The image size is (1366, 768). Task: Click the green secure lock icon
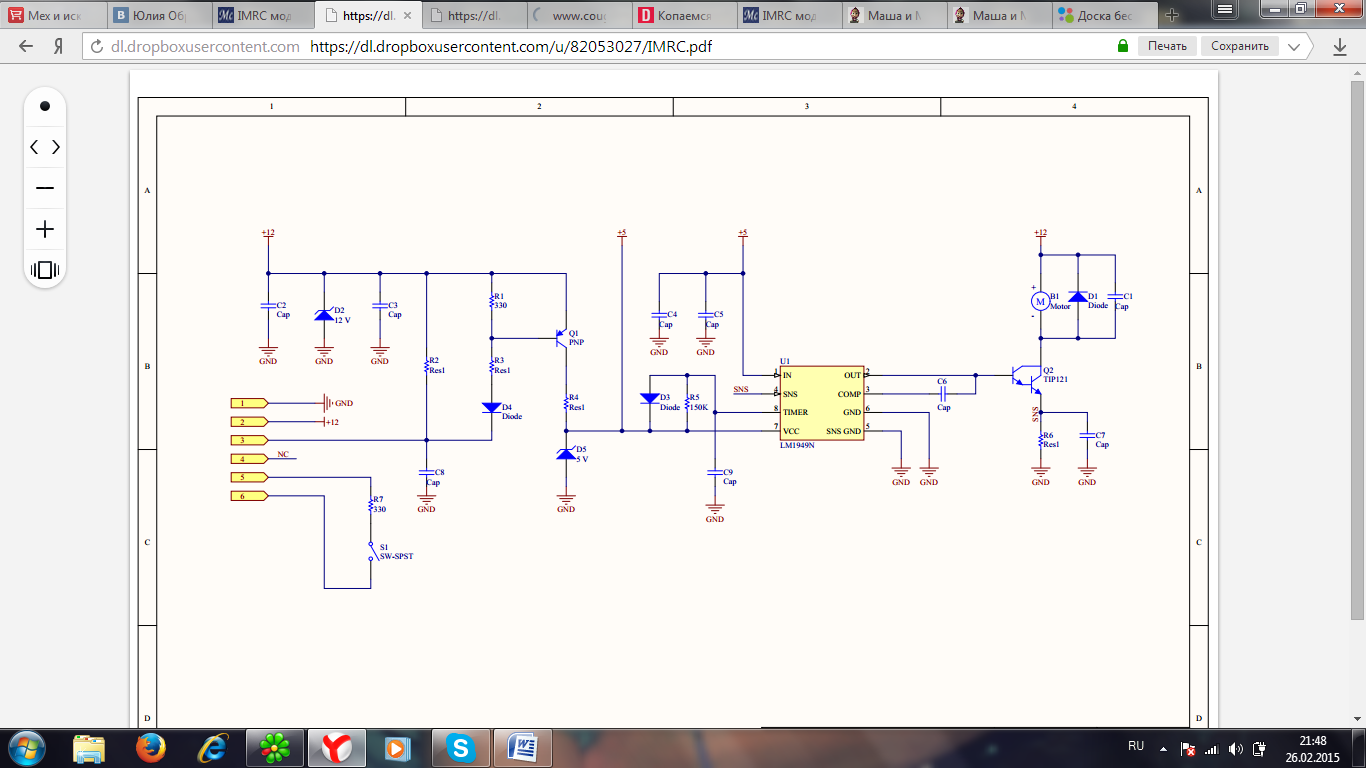(1123, 46)
